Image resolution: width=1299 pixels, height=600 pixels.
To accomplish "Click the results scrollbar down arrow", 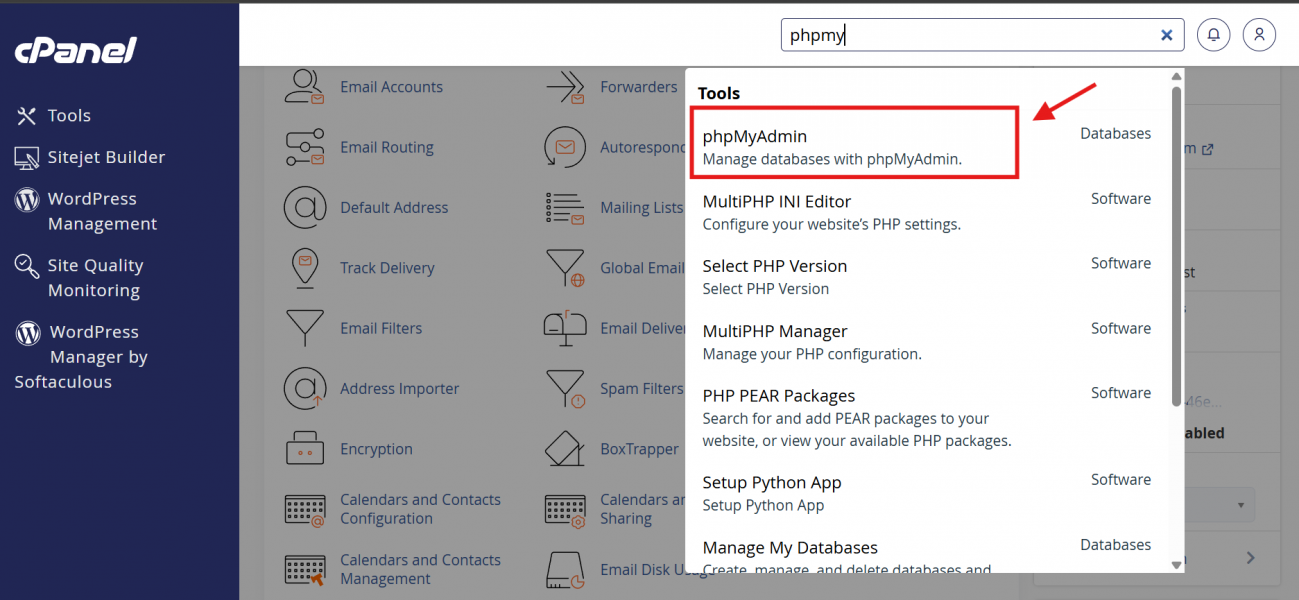I will point(1177,565).
